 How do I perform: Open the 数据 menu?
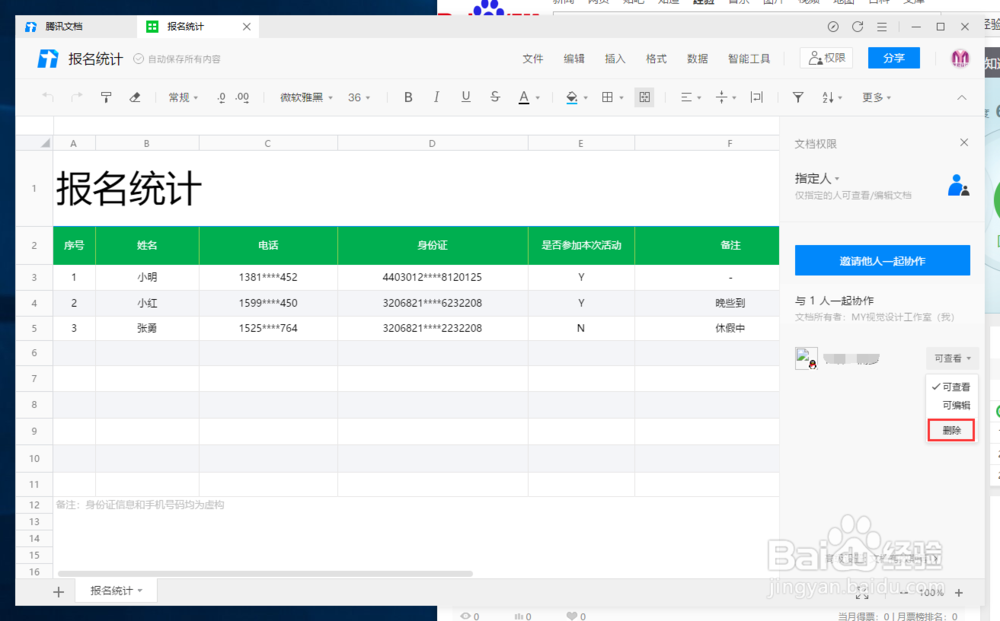697,59
